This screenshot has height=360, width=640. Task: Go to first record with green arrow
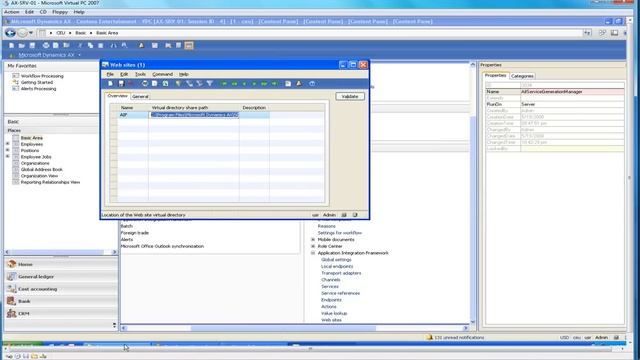click(x=224, y=84)
